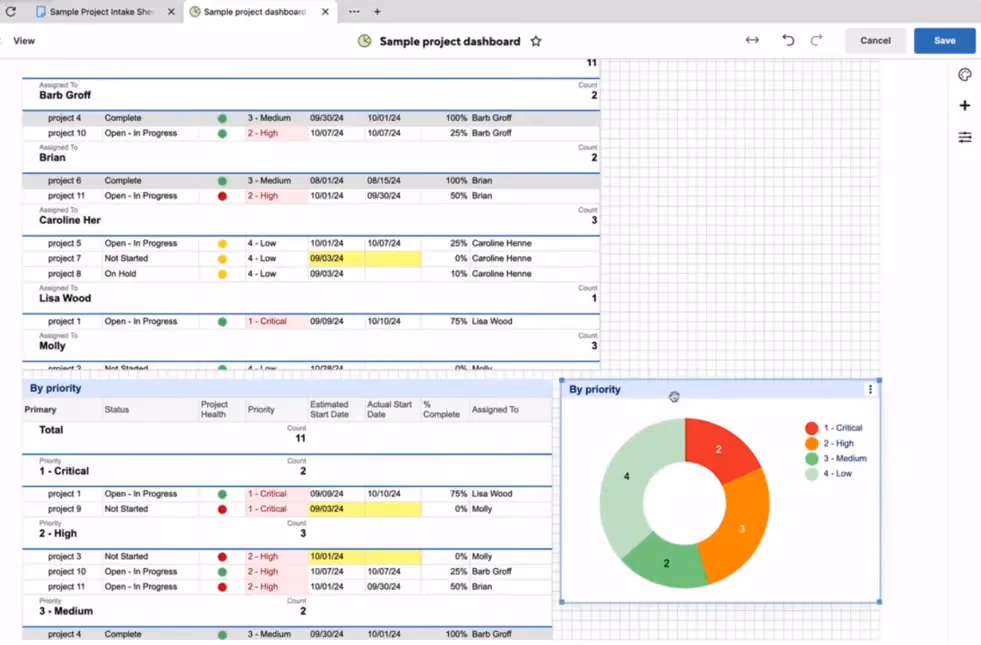Select the red donut chart segment
981x645 pixels.
(x=720, y=447)
